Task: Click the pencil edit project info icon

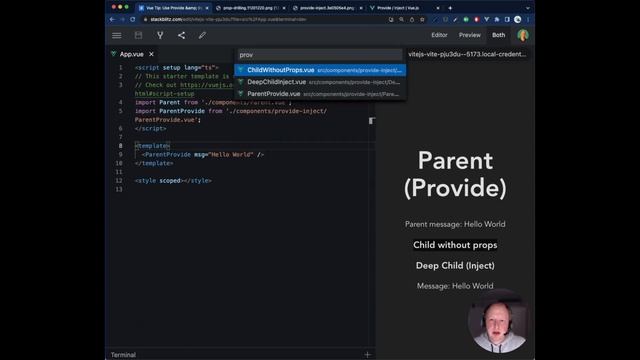Action: (x=202, y=36)
